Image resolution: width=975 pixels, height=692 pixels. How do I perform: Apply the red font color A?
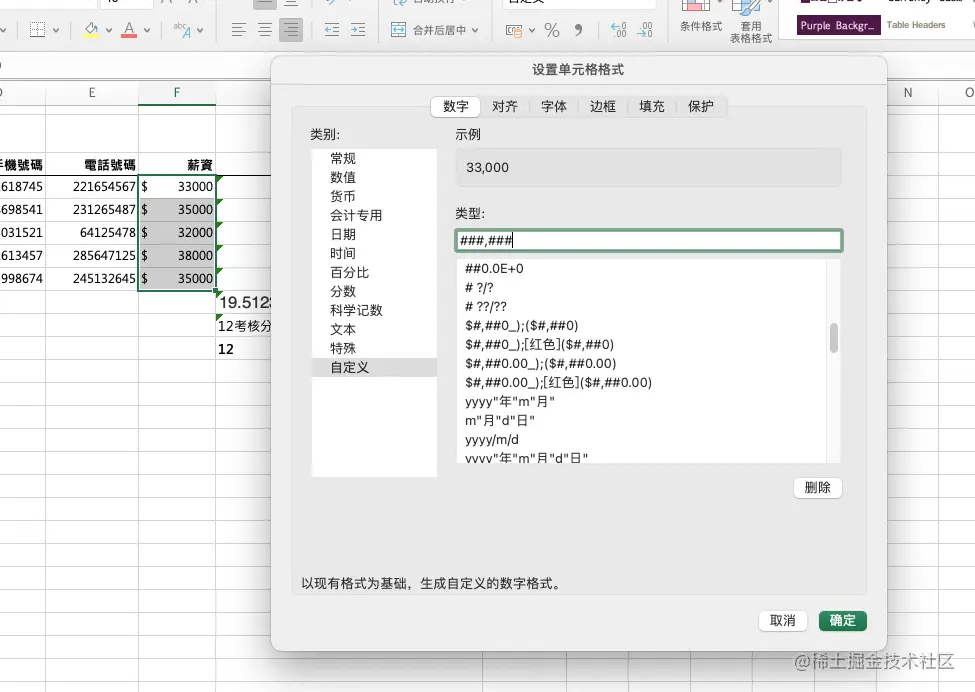pos(129,30)
